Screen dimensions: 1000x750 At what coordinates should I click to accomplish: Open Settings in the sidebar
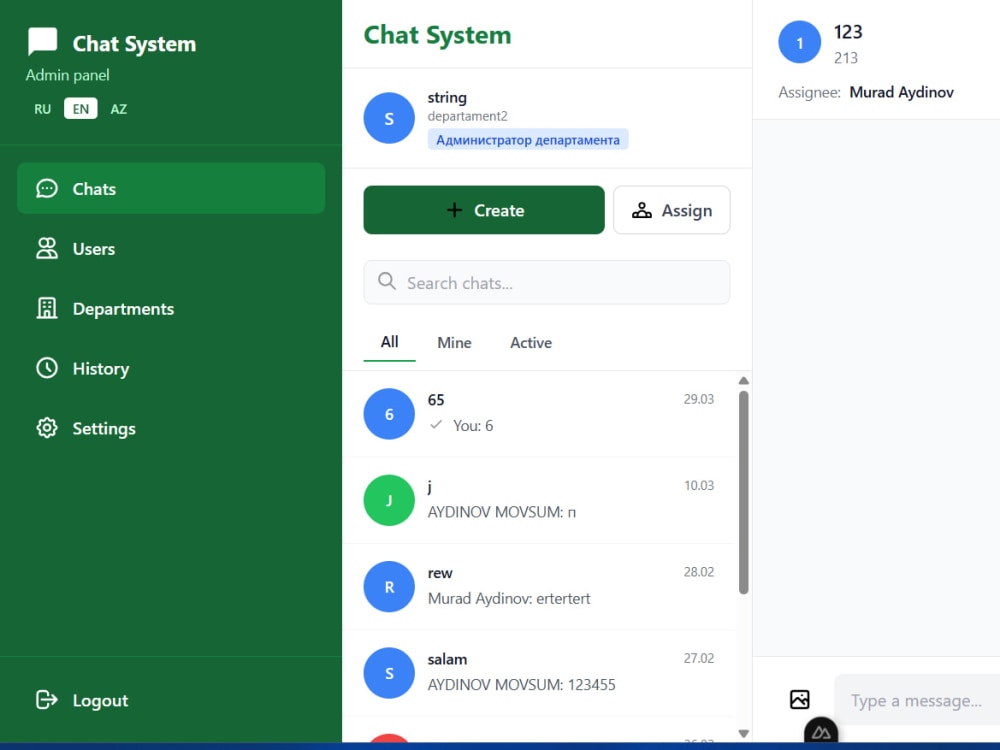(171, 428)
